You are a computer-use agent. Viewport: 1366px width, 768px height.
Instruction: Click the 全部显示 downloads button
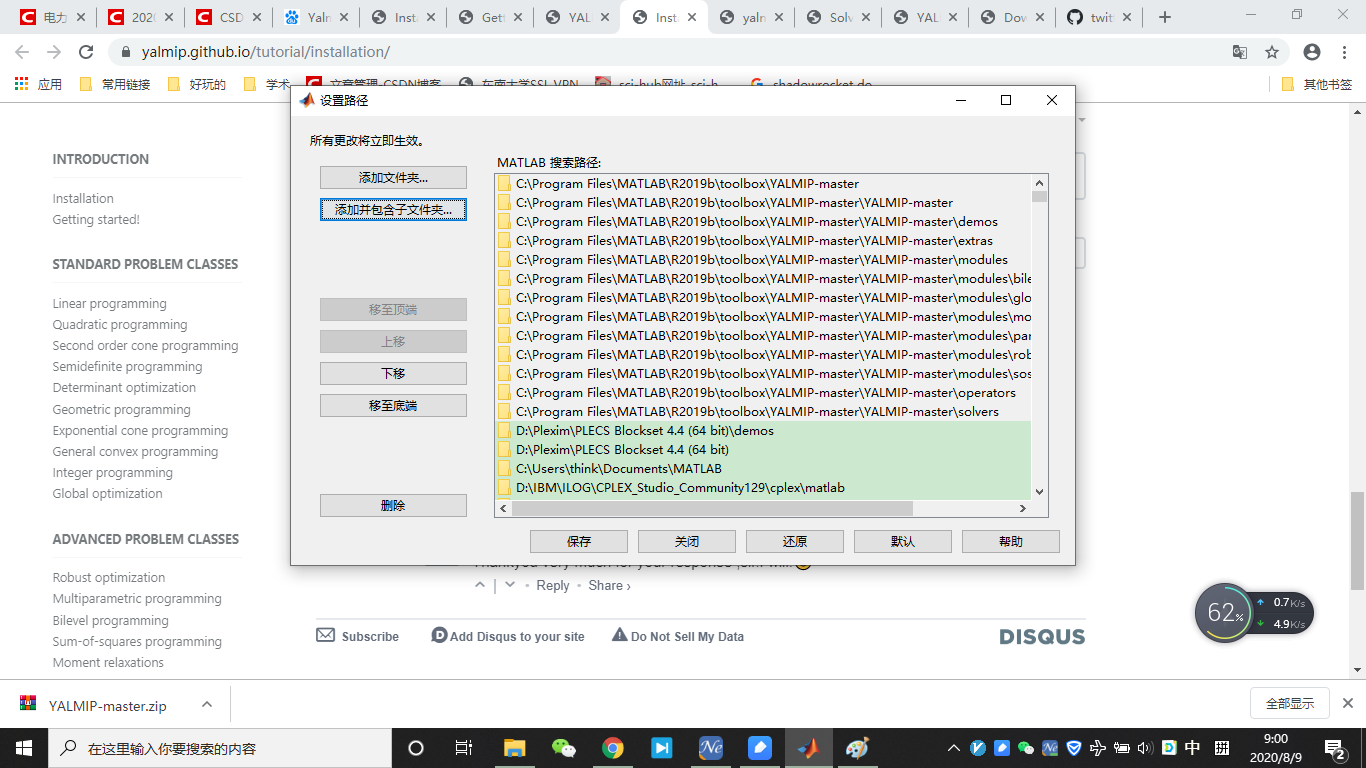tap(1290, 703)
